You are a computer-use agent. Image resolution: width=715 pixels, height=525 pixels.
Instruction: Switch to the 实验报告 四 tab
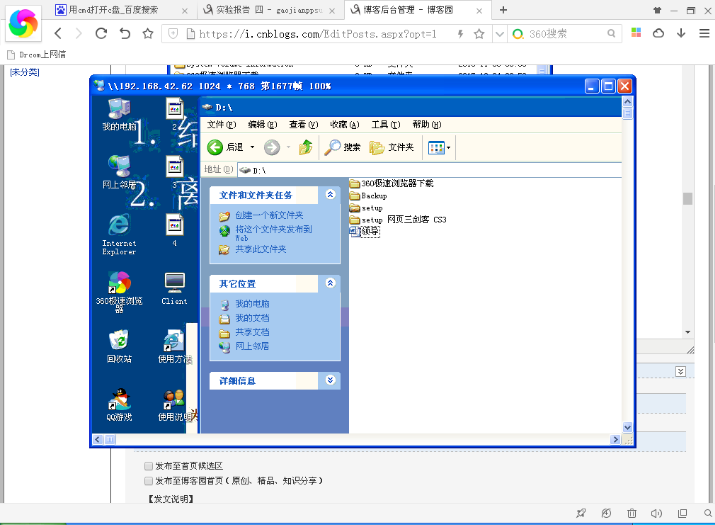click(x=269, y=10)
